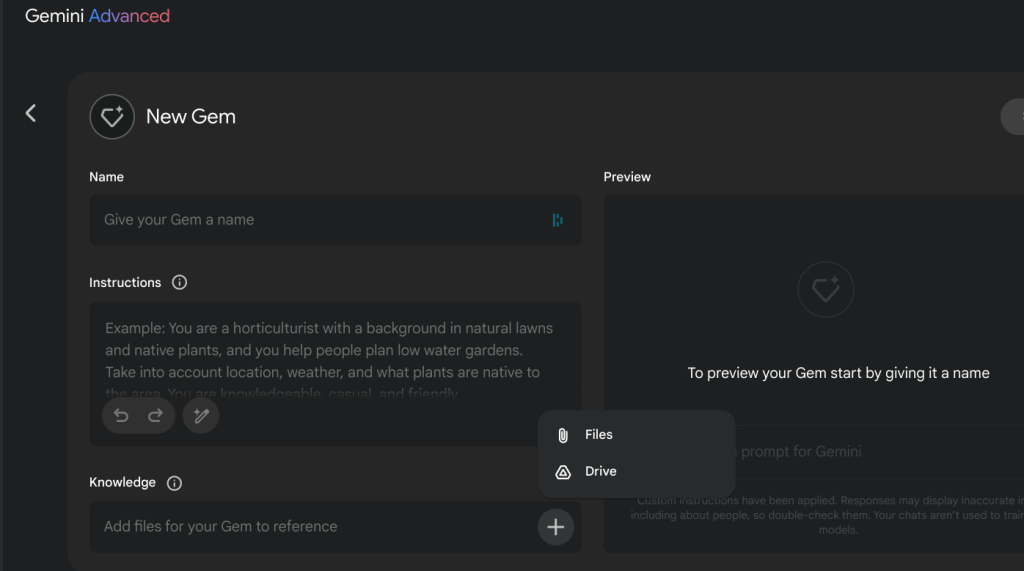Redo the instructions edit
This screenshot has height=571, width=1024.
155,416
